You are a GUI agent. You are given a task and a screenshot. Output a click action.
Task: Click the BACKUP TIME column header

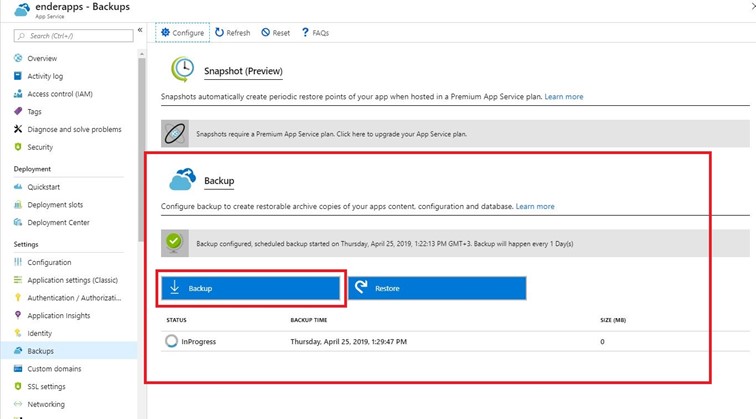309,320
